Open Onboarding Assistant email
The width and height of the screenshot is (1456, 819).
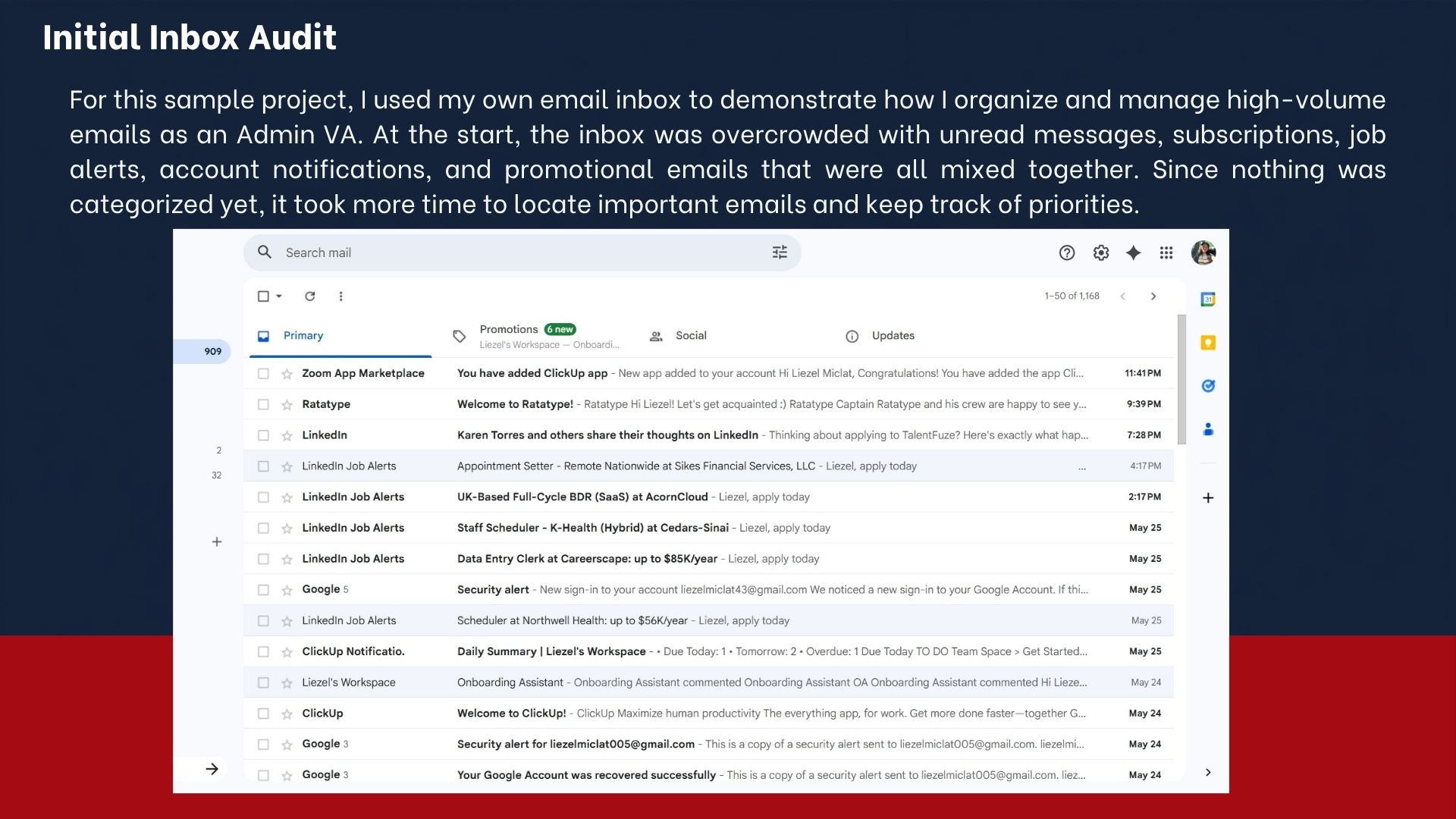tap(708, 682)
